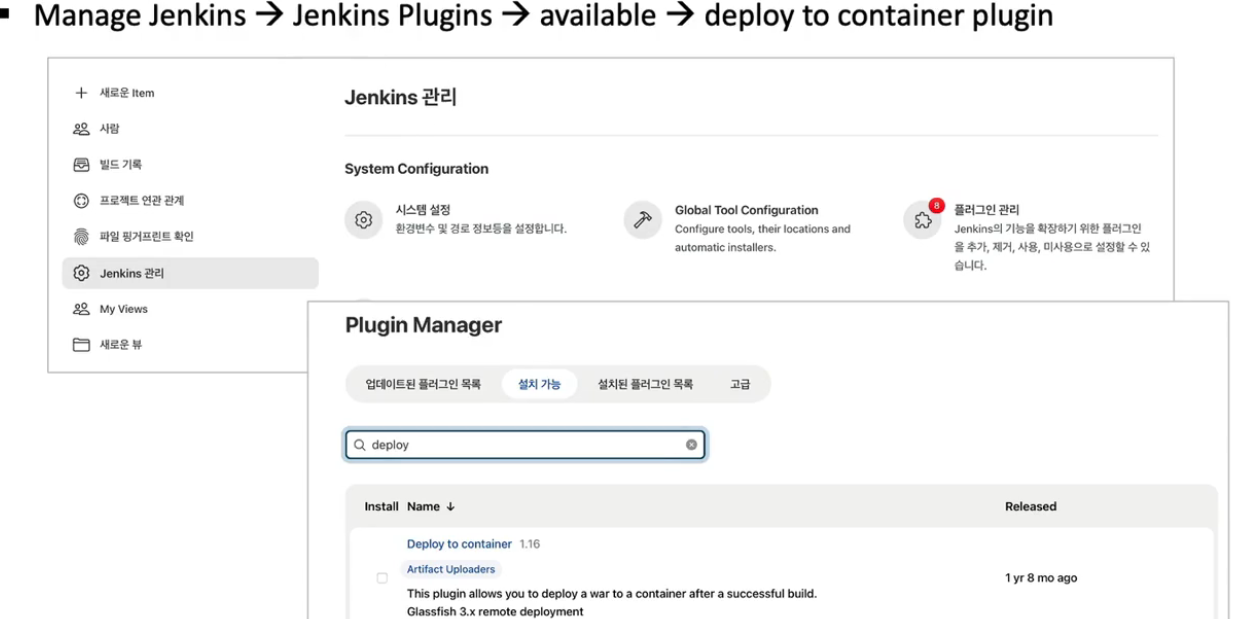
Task: Open 빌드 기록 from the sidebar
Action: point(121,164)
